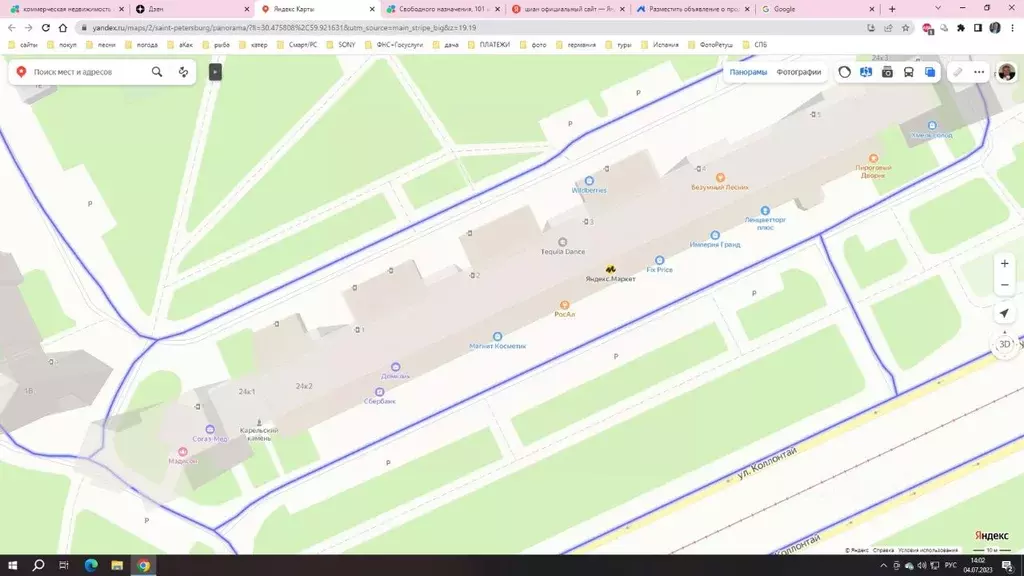Toggle the photos camera layer icon

(887, 72)
